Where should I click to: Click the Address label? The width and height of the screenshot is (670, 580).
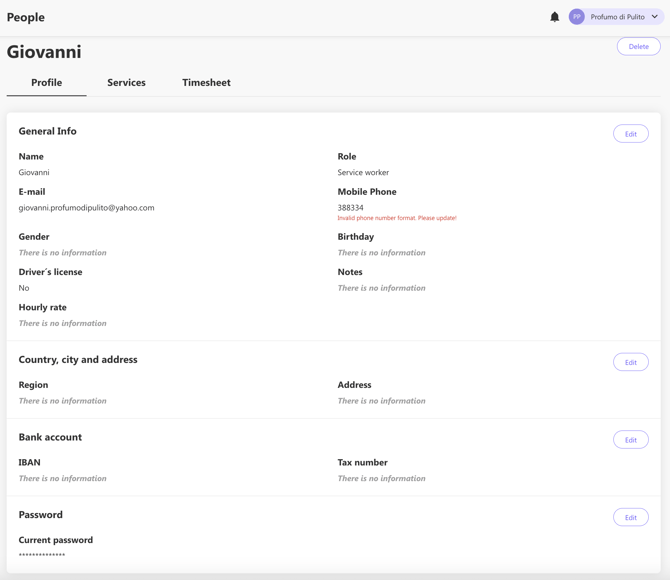click(354, 385)
